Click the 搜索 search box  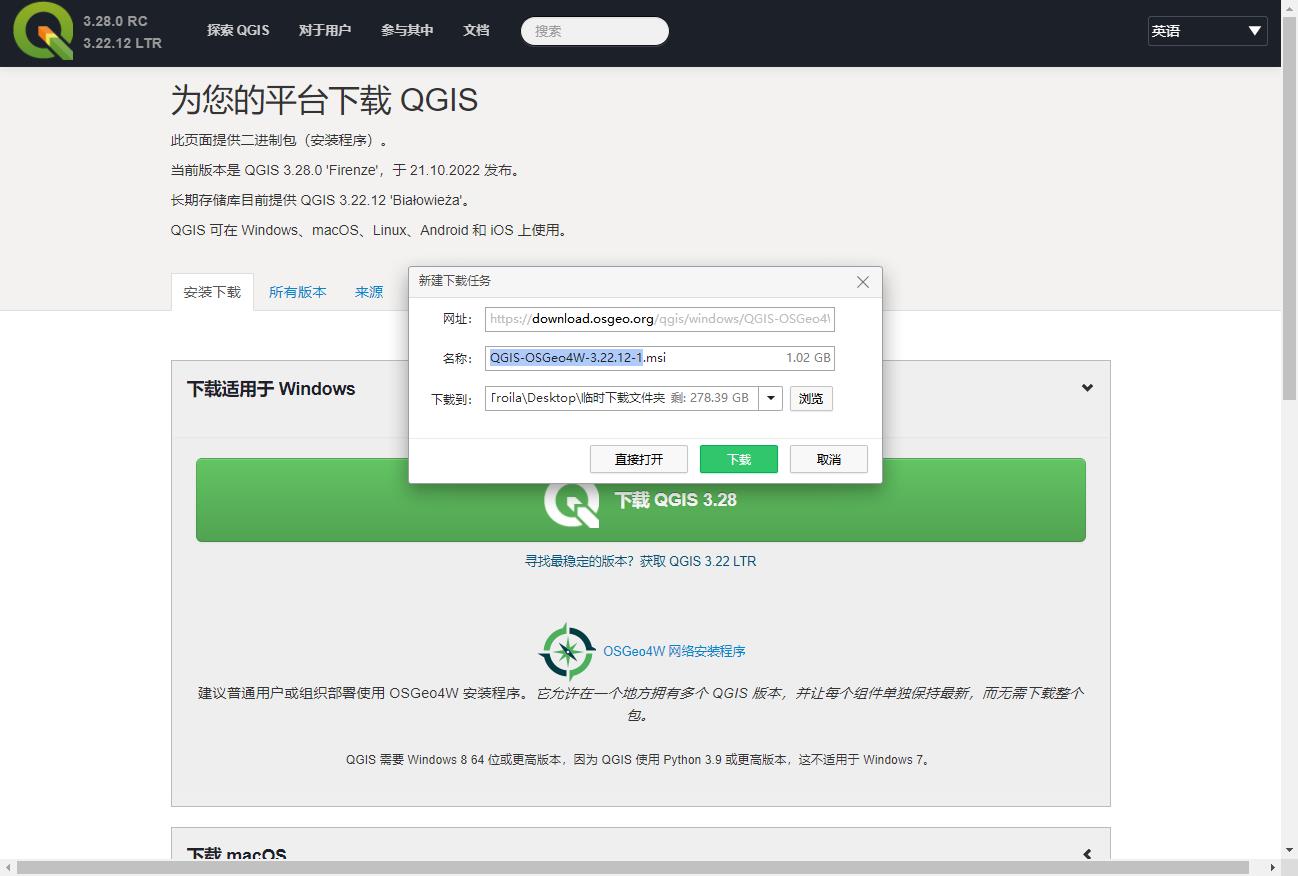(595, 31)
